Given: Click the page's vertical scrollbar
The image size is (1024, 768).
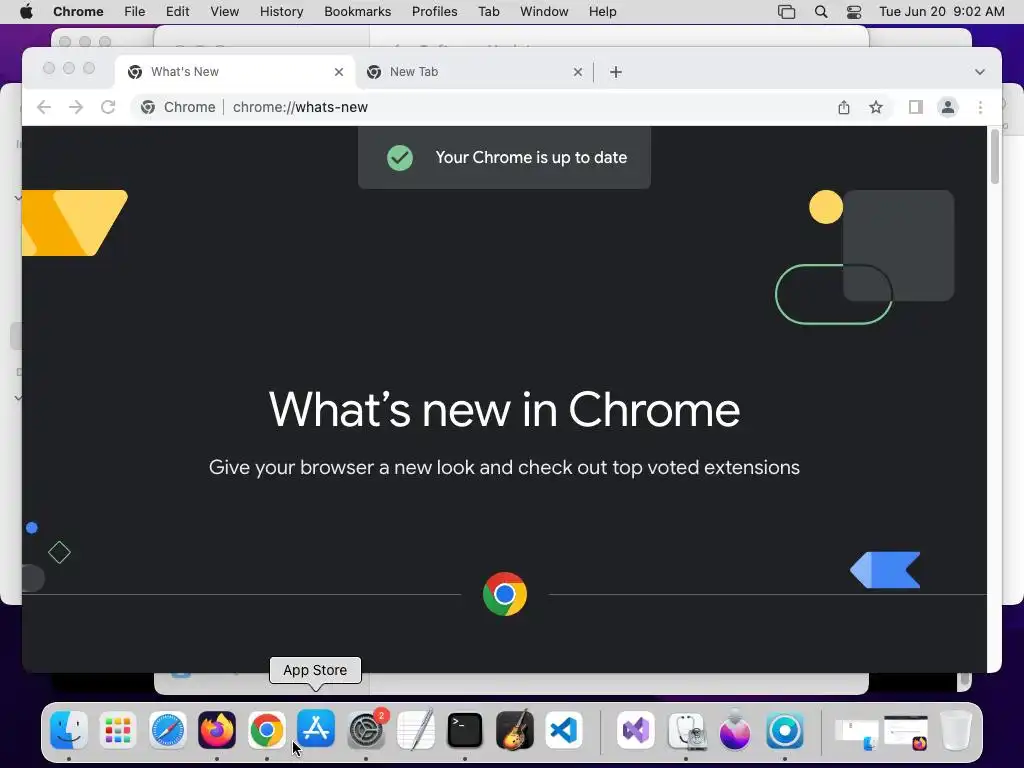Looking at the screenshot, I should (995, 157).
